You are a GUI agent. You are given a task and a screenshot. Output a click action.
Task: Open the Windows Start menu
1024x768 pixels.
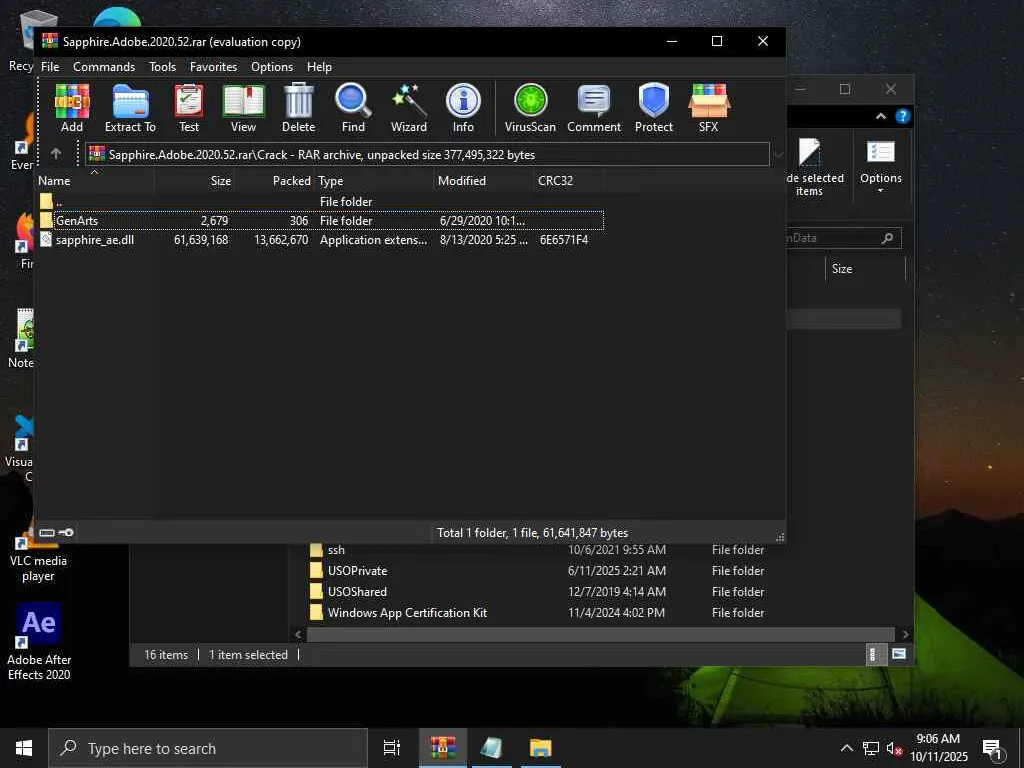[x=24, y=748]
